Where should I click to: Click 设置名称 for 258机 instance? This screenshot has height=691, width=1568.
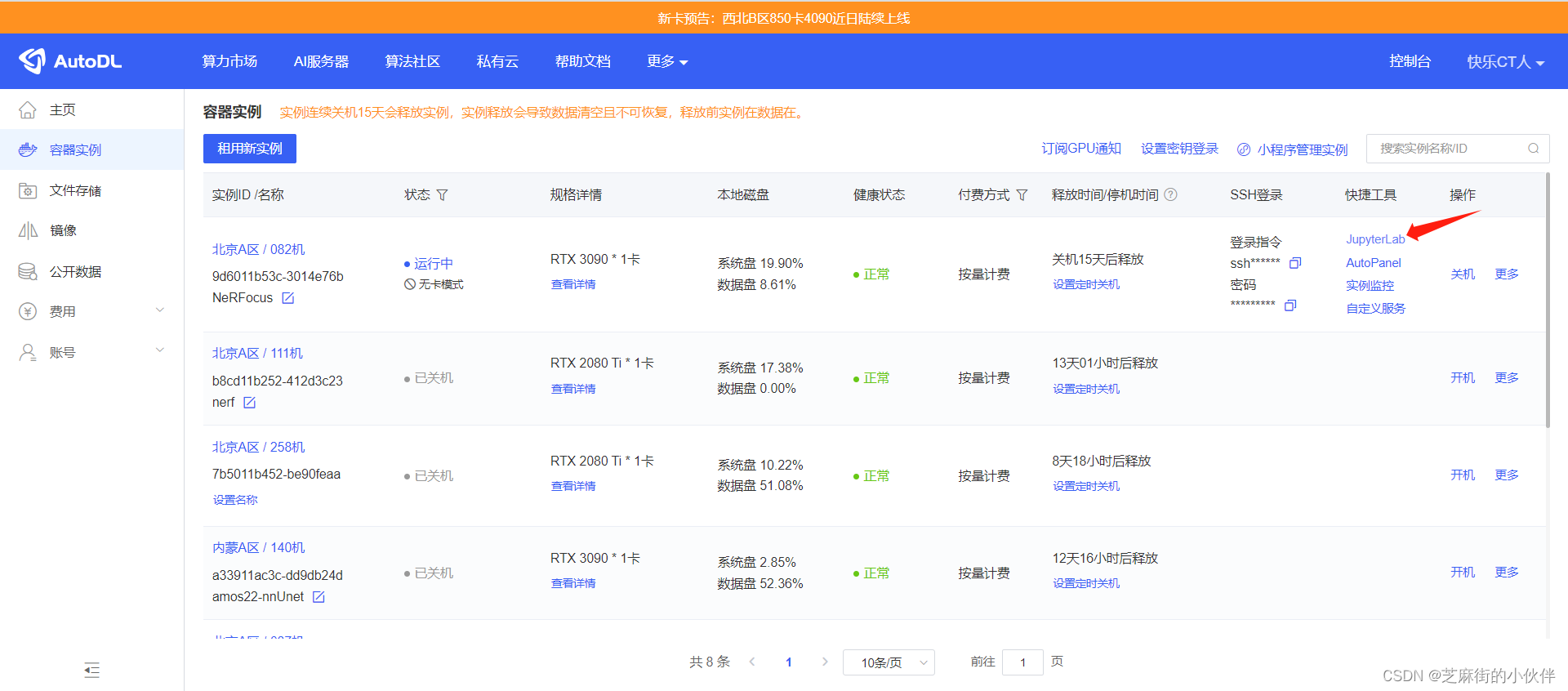click(x=235, y=500)
